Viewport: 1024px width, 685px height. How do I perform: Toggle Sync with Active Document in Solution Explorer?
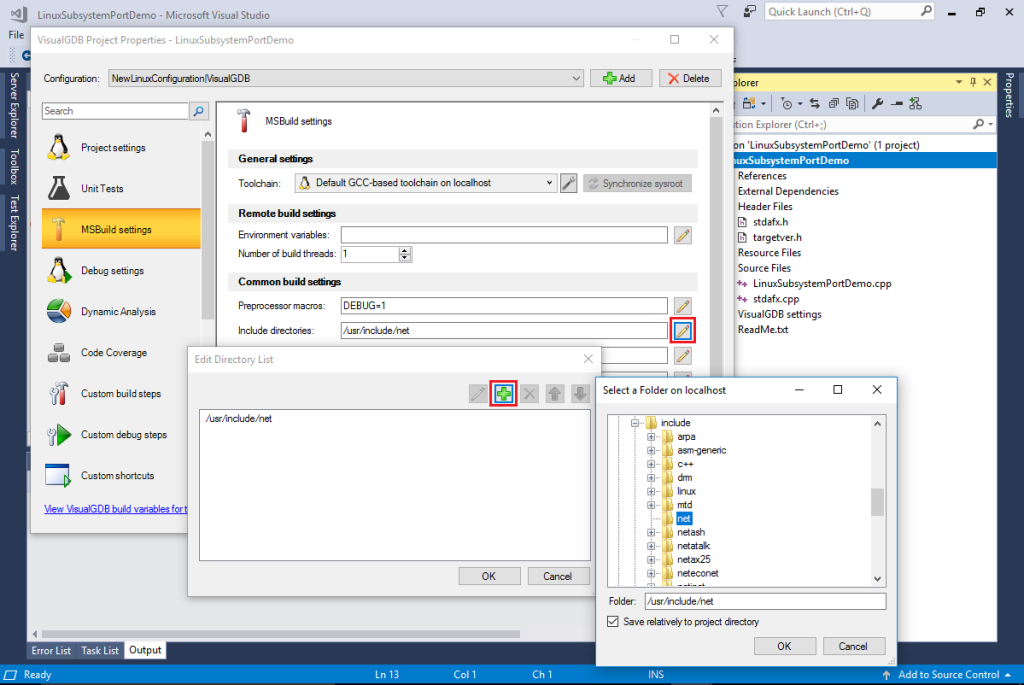[814, 103]
